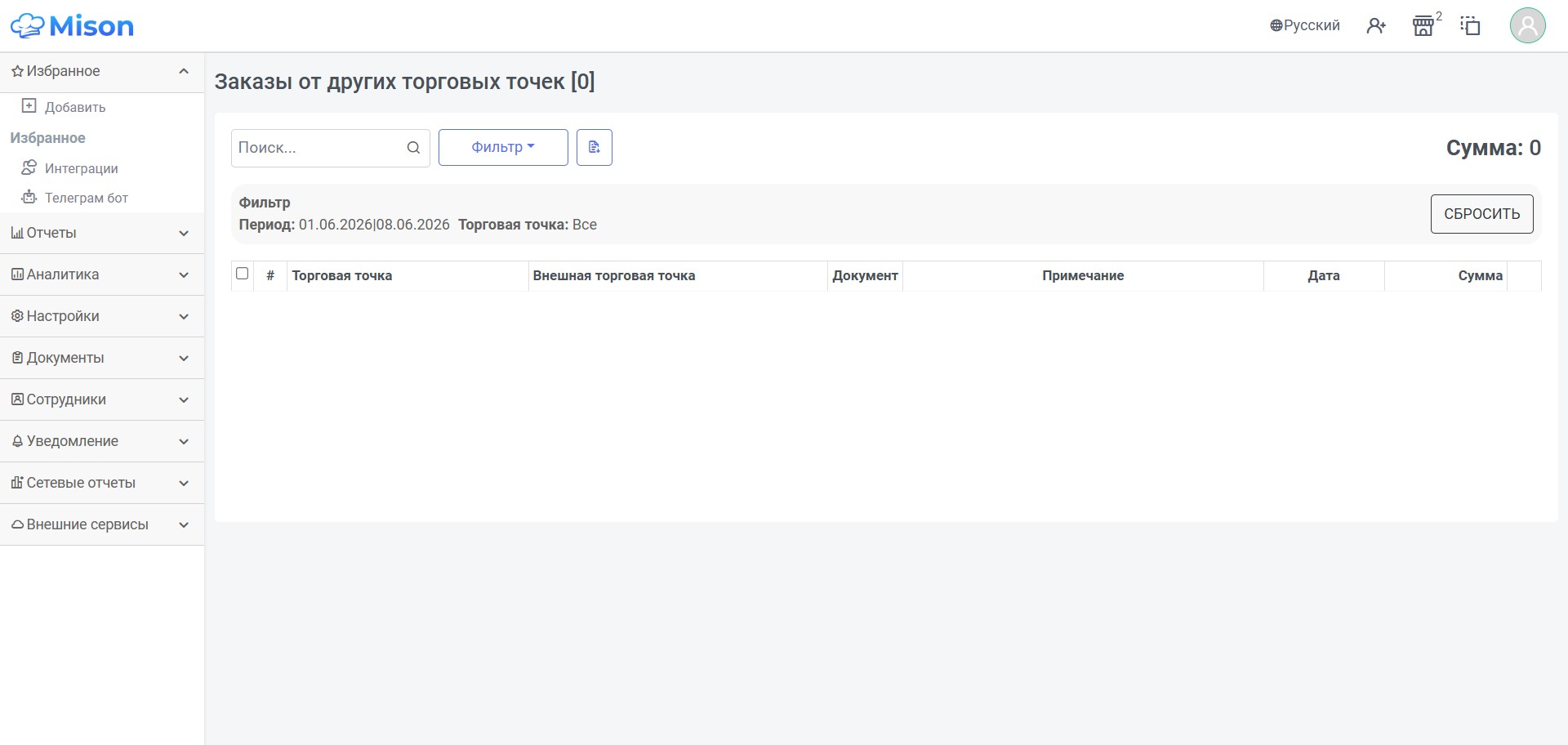Expand the Сетевые отчеты menu

102,483
